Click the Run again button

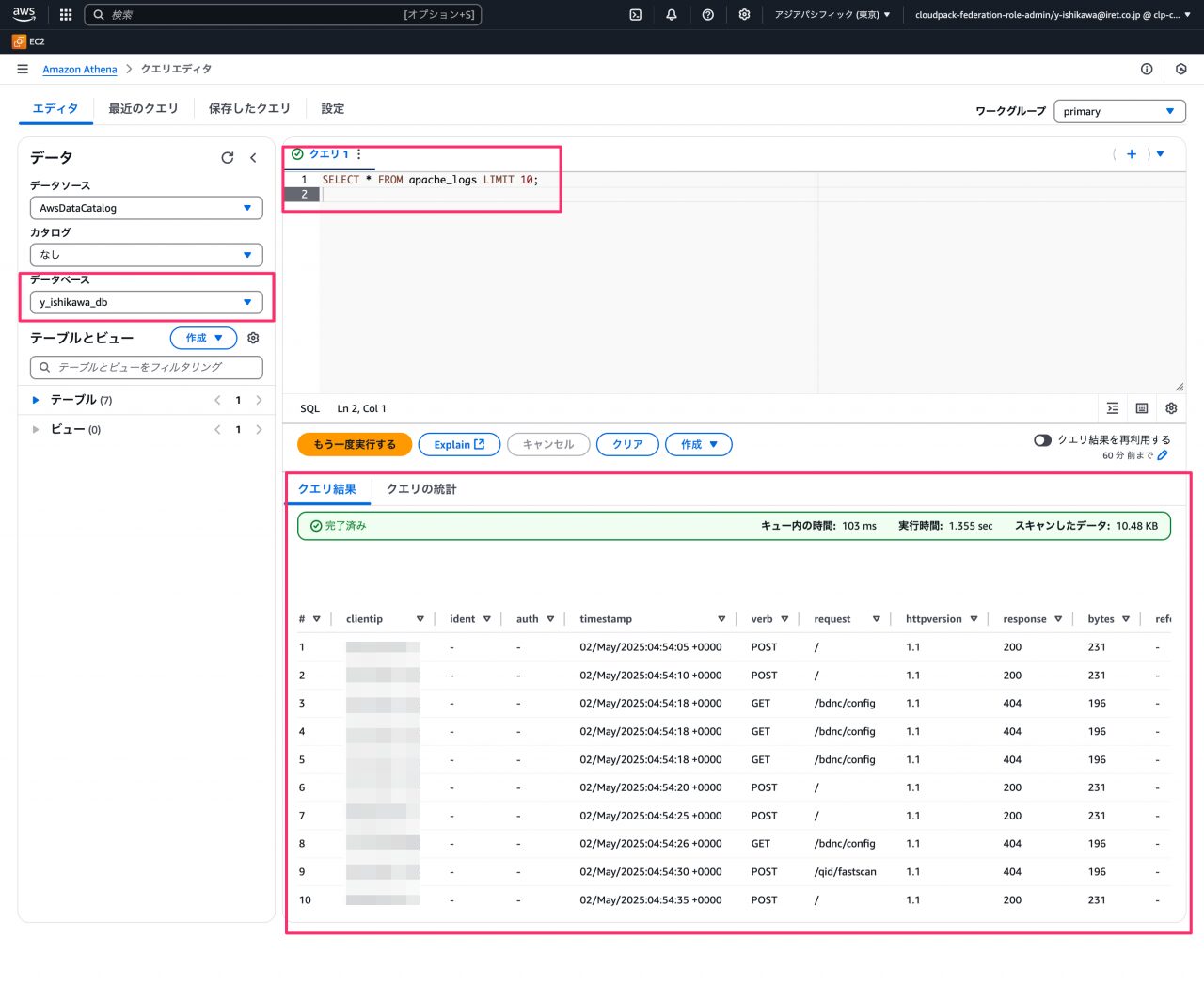coord(355,444)
